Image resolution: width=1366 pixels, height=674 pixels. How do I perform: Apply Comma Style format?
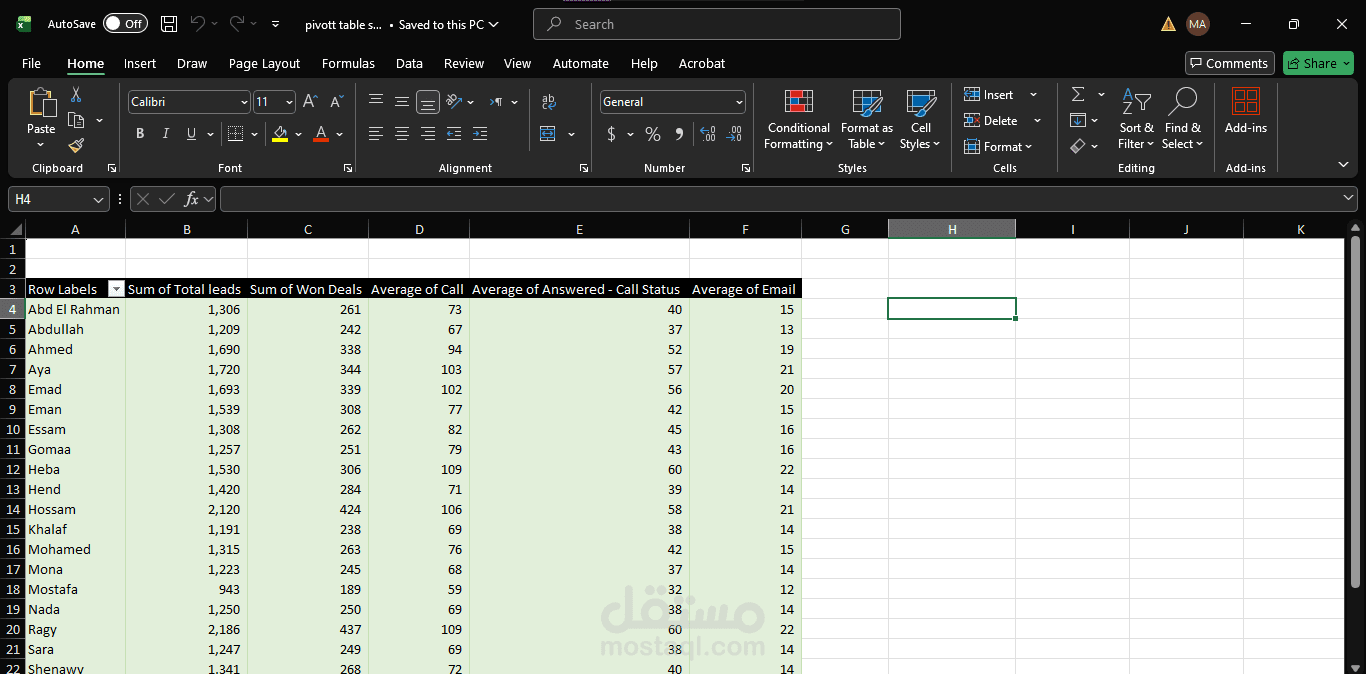[x=679, y=134]
